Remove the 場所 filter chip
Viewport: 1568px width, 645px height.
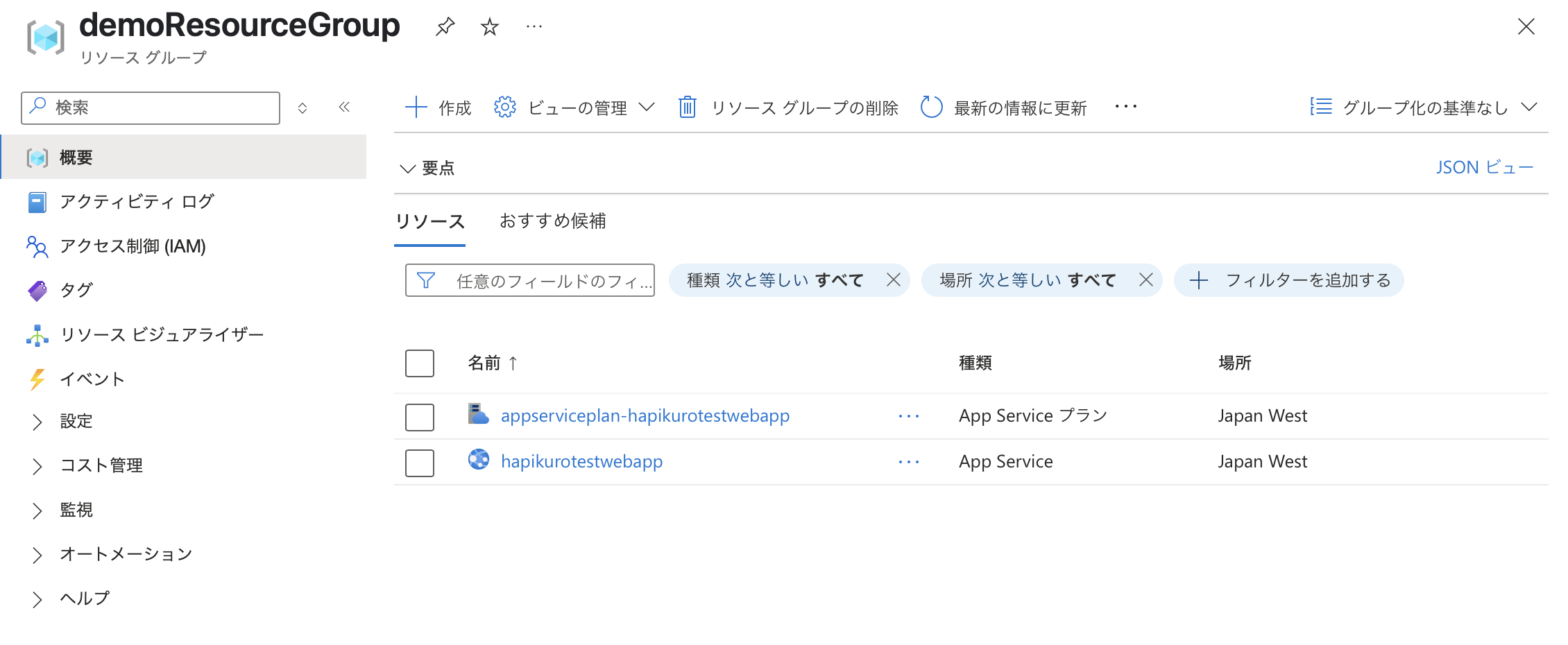tap(1146, 280)
